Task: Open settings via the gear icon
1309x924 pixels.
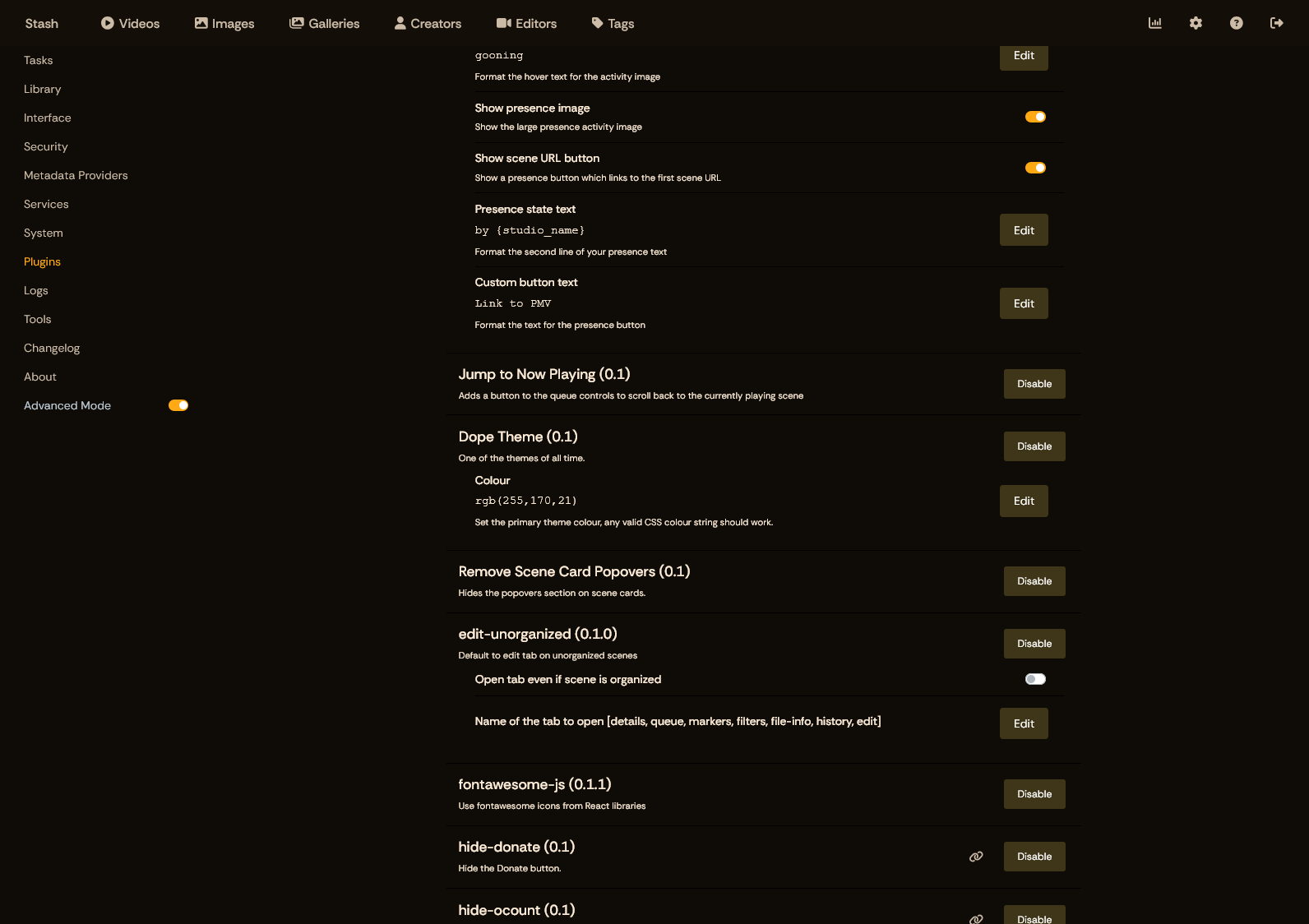Action: (x=1196, y=23)
